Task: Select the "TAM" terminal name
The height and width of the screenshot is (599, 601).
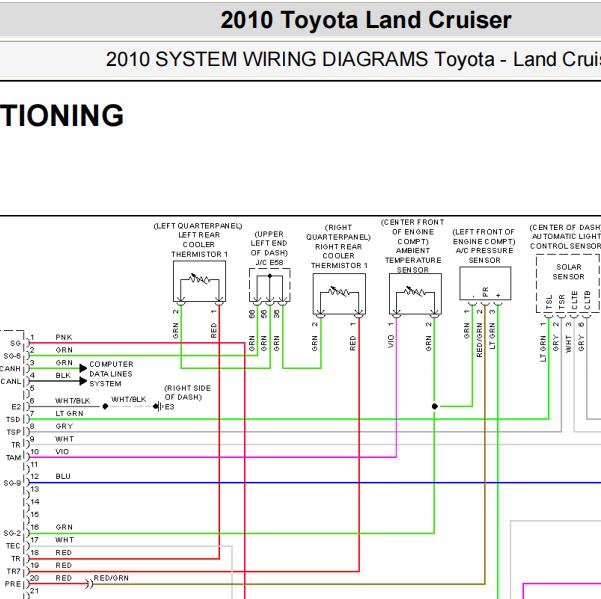Action: [x=13, y=458]
